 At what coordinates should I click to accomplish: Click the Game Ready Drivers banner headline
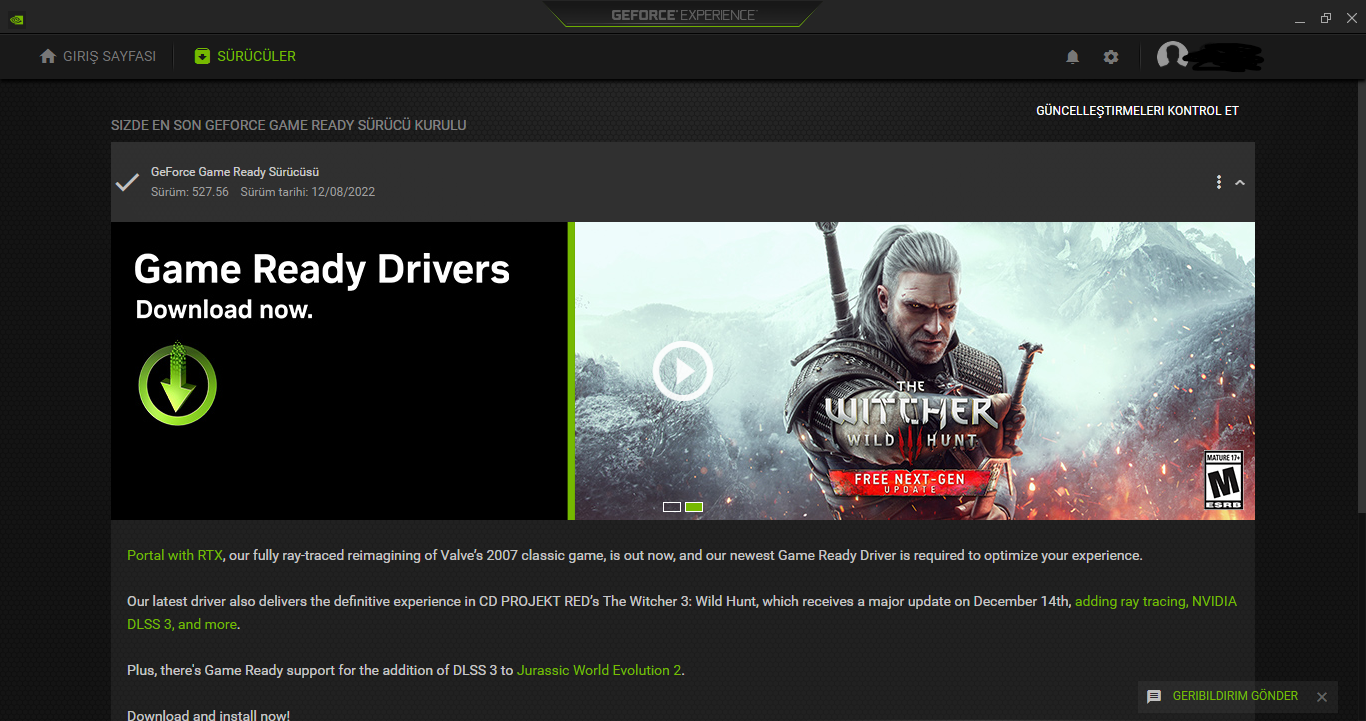(322, 270)
